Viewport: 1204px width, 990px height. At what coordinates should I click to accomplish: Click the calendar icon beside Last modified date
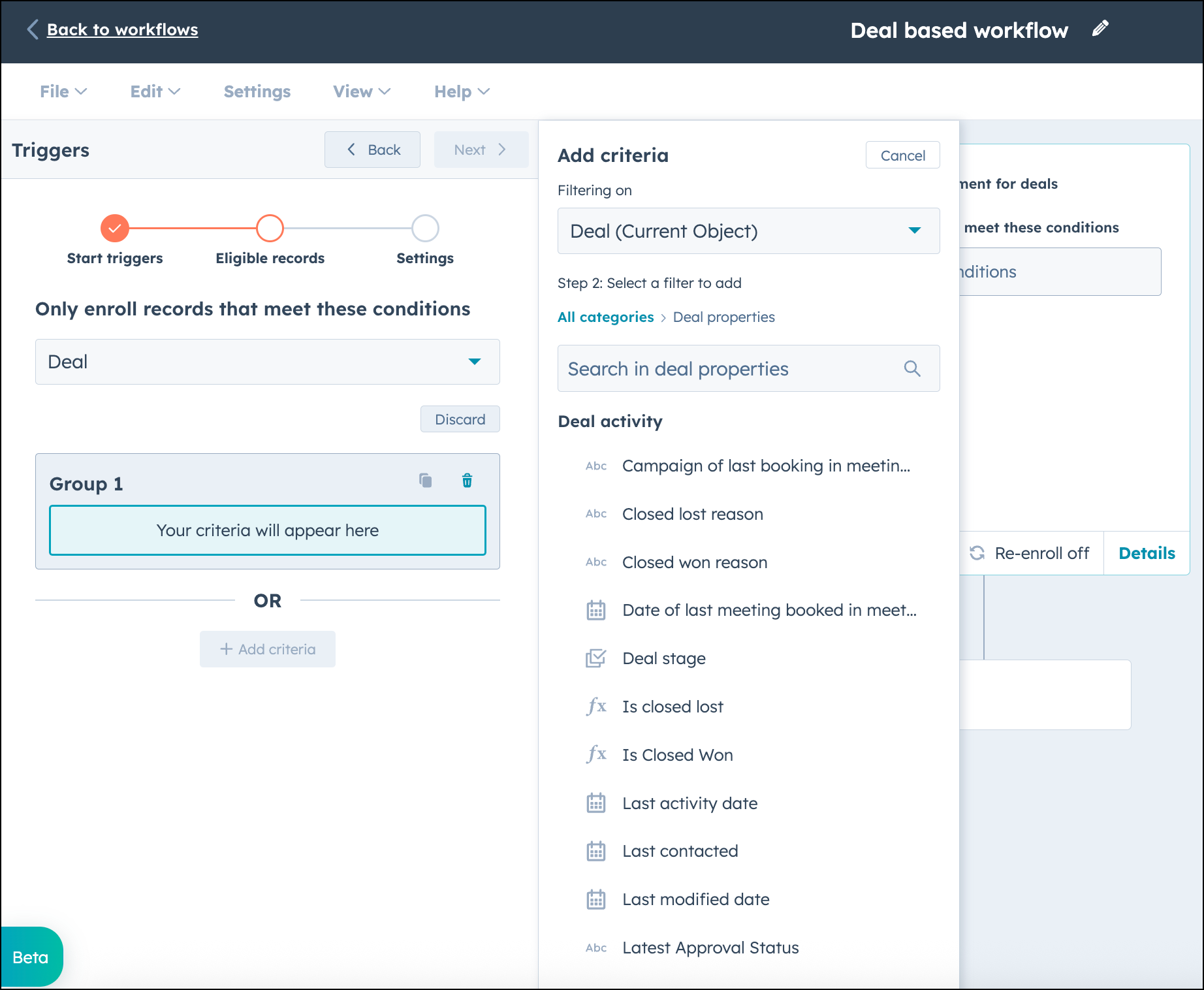(596, 899)
